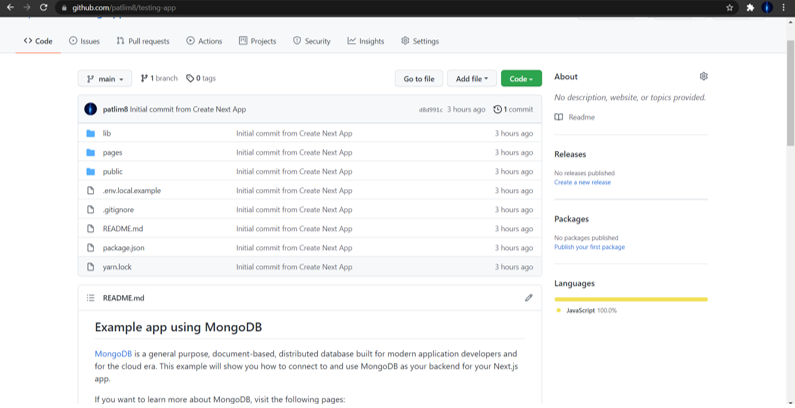Open the Packages heading
Image resolution: width=795 pixels, height=408 pixels.
pyautogui.click(x=571, y=219)
